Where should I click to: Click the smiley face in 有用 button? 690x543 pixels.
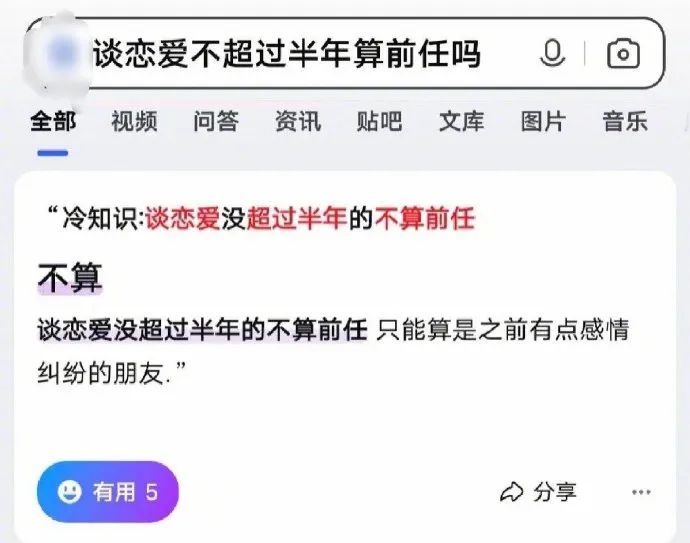[x=70, y=492]
